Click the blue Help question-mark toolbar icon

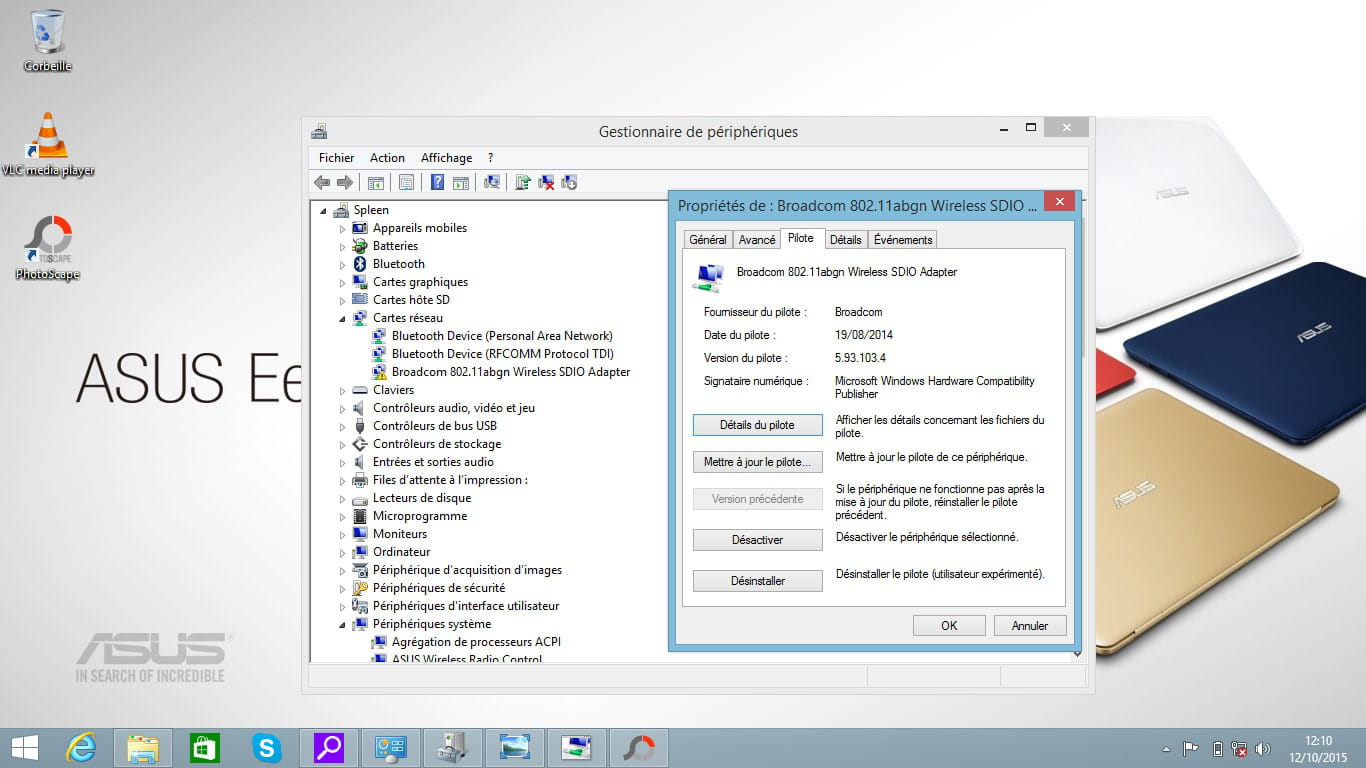[438, 182]
